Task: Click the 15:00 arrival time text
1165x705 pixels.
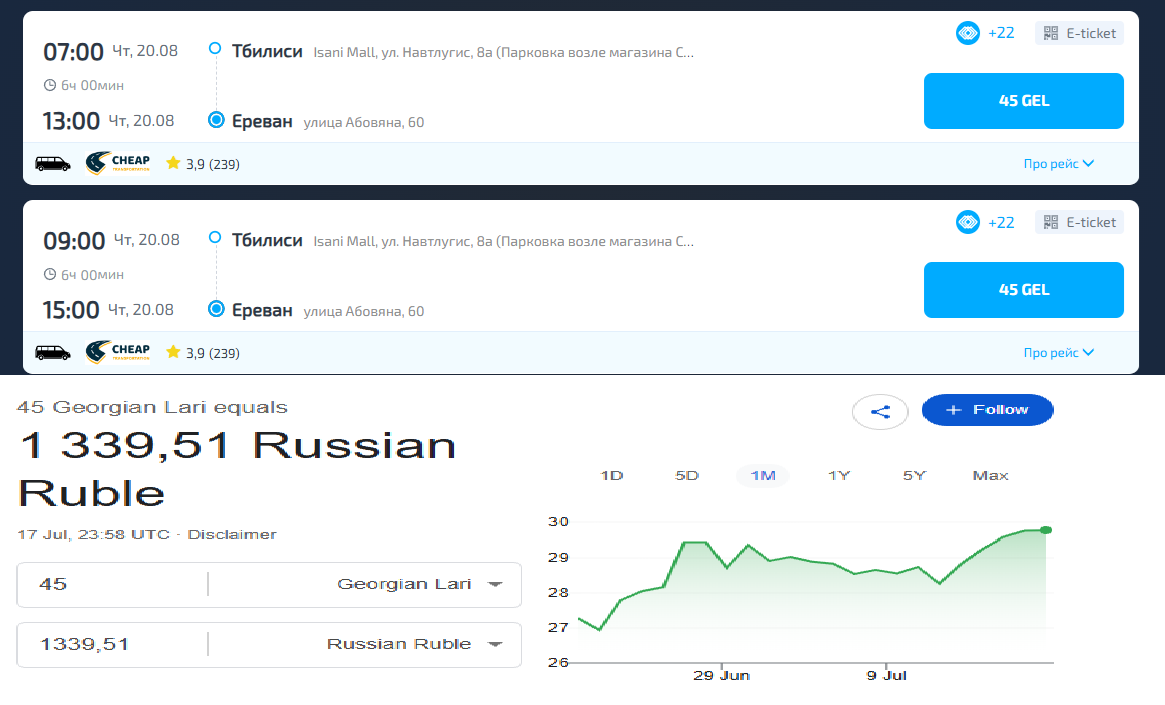Action: tap(71, 310)
